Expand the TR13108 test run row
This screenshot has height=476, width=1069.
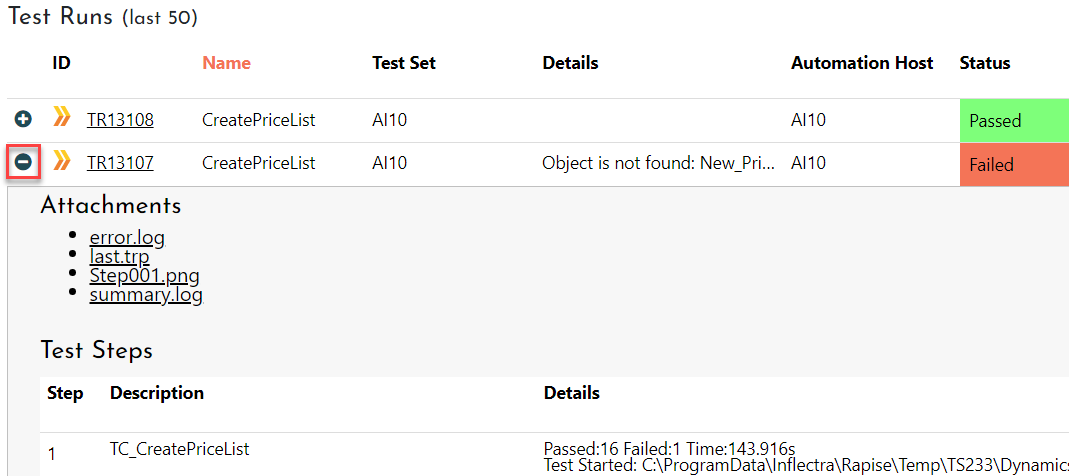point(23,120)
